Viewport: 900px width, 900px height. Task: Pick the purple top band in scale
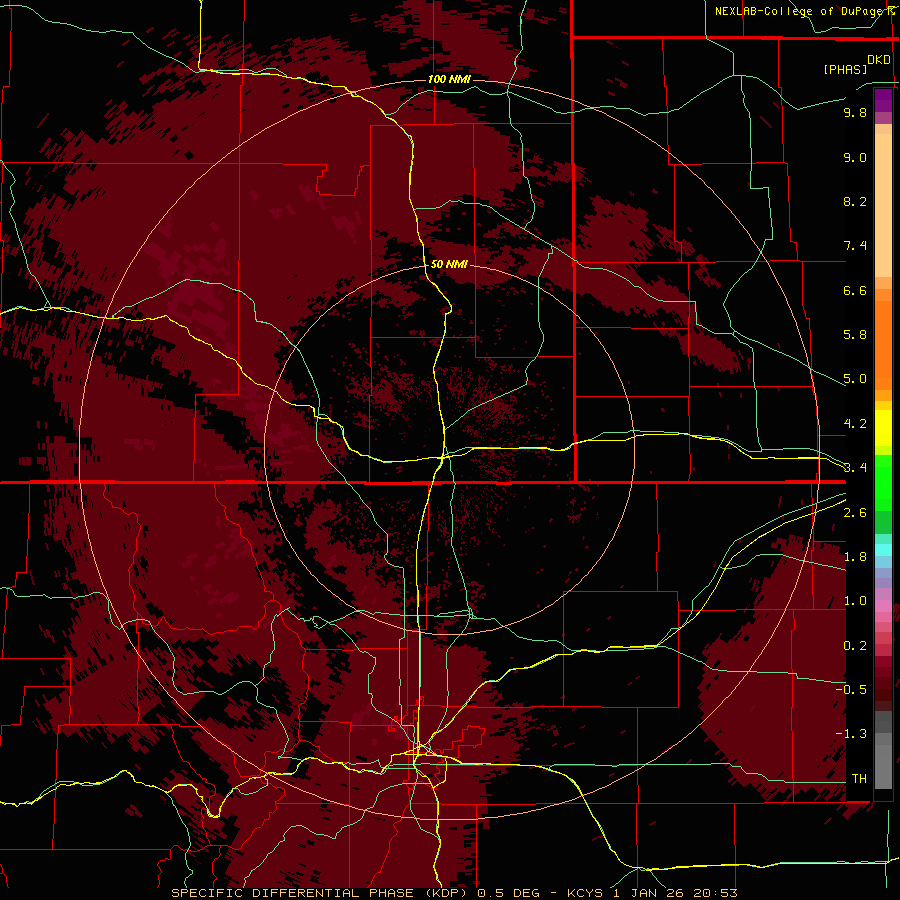(883, 100)
